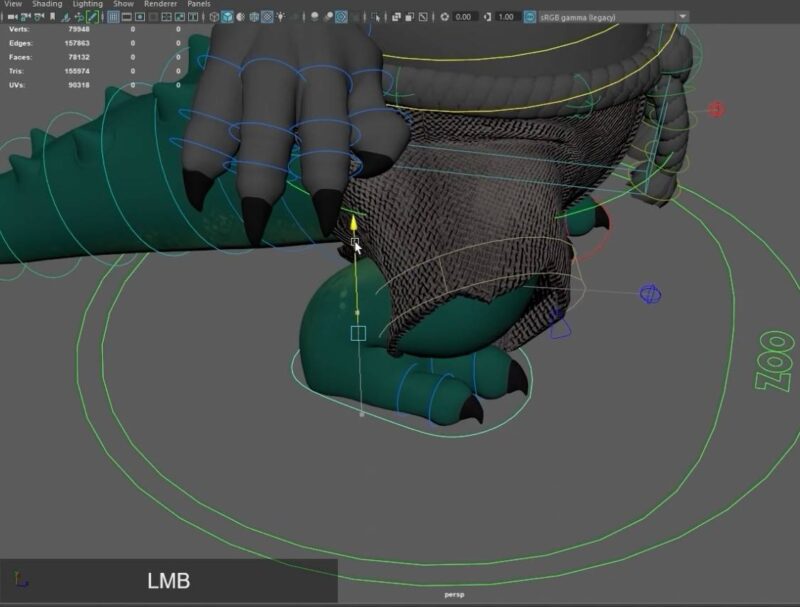The image size is (800, 607).
Task: Toggle the resolution gate overlay
Action: [x=138, y=17]
